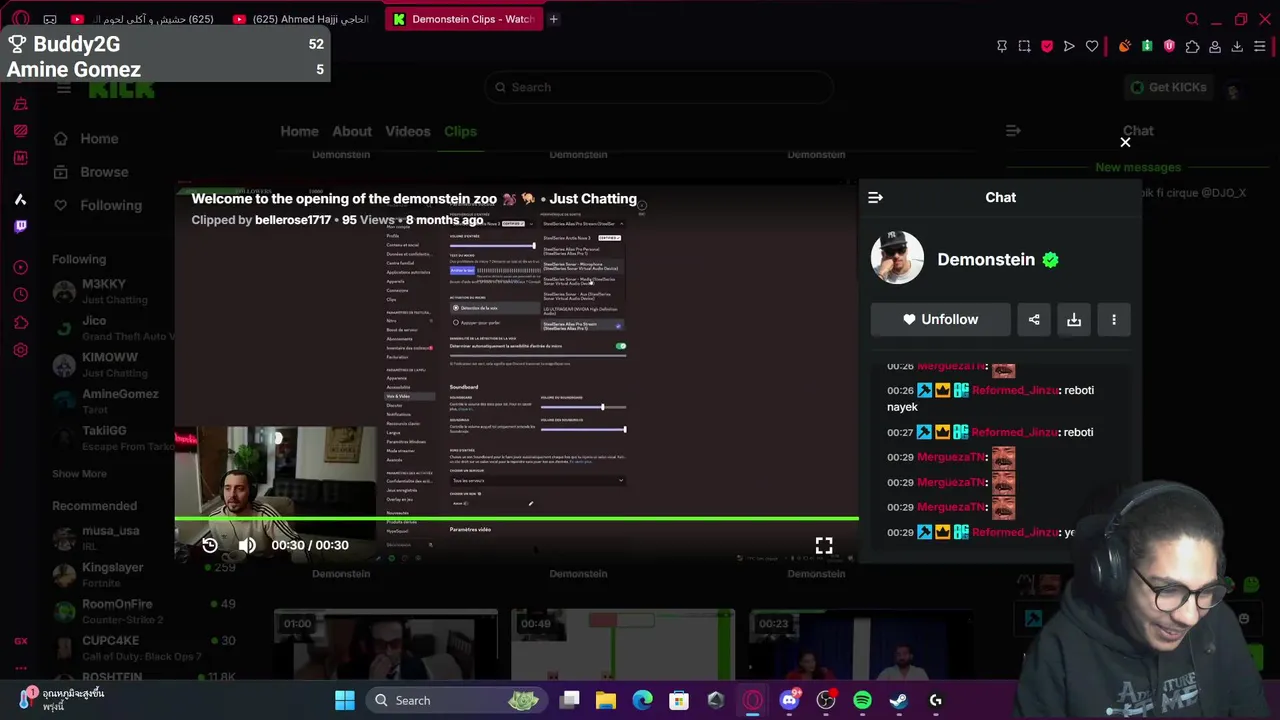This screenshot has height=720, width=1280.
Task: Select the channel Clips tab
Action: pyautogui.click(x=461, y=131)
